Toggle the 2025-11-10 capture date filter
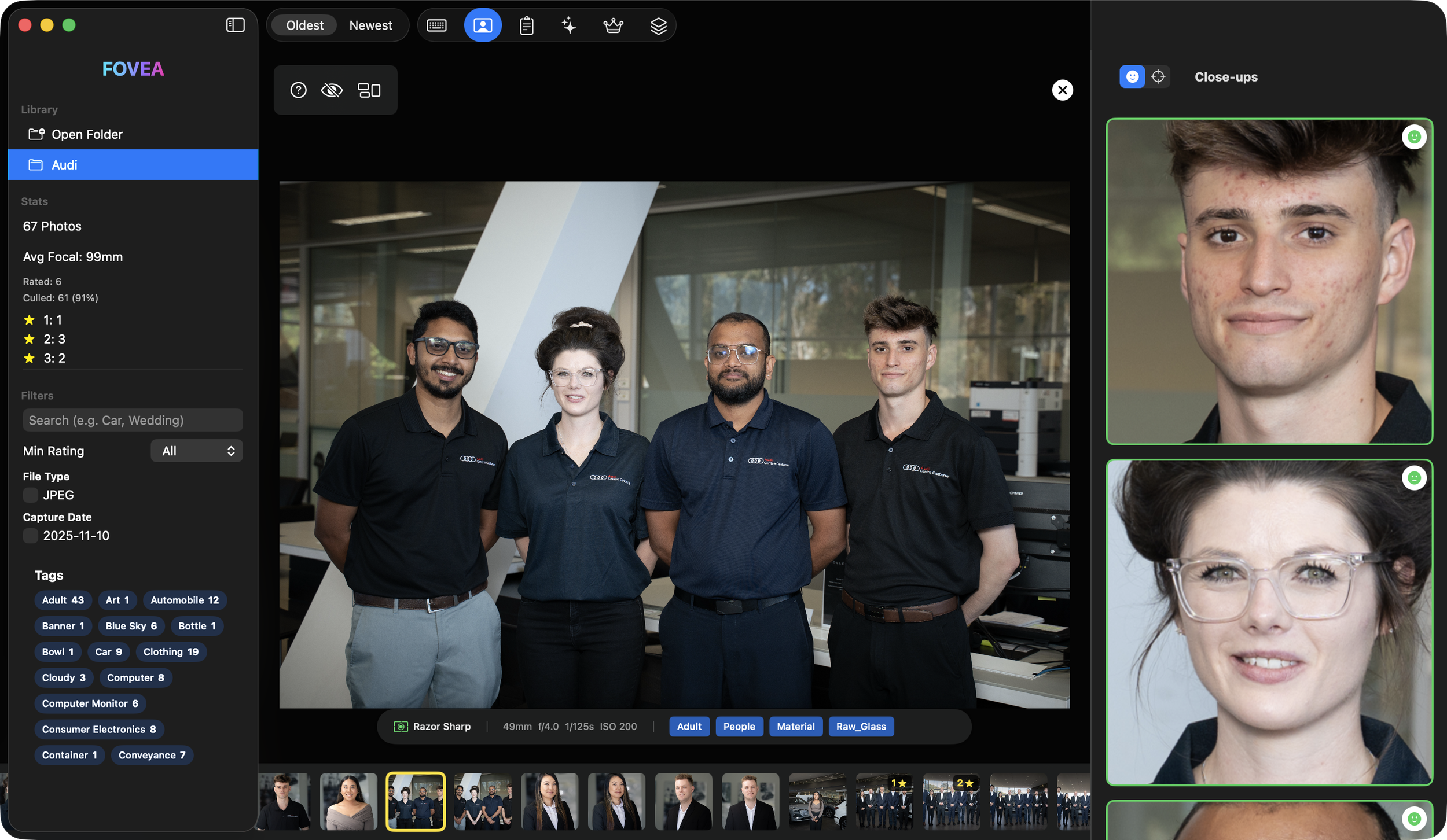 tap(30, 536)
